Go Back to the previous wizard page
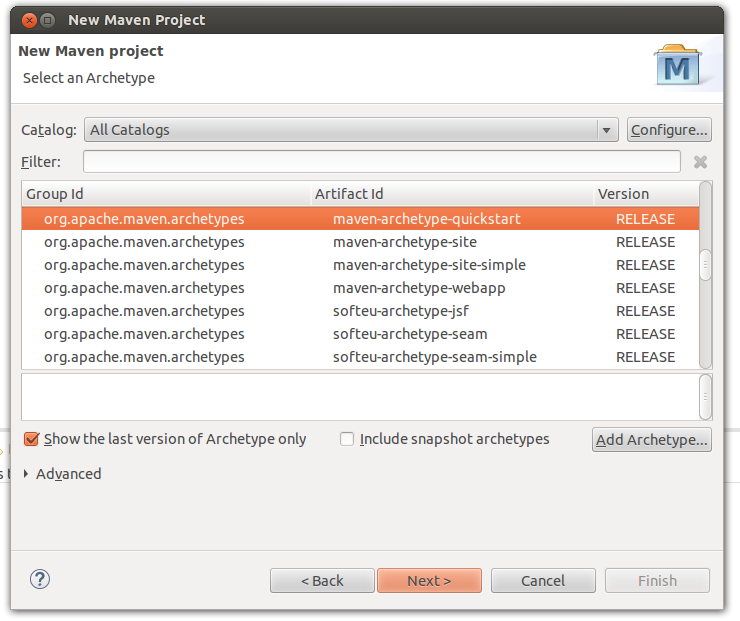 322,581
